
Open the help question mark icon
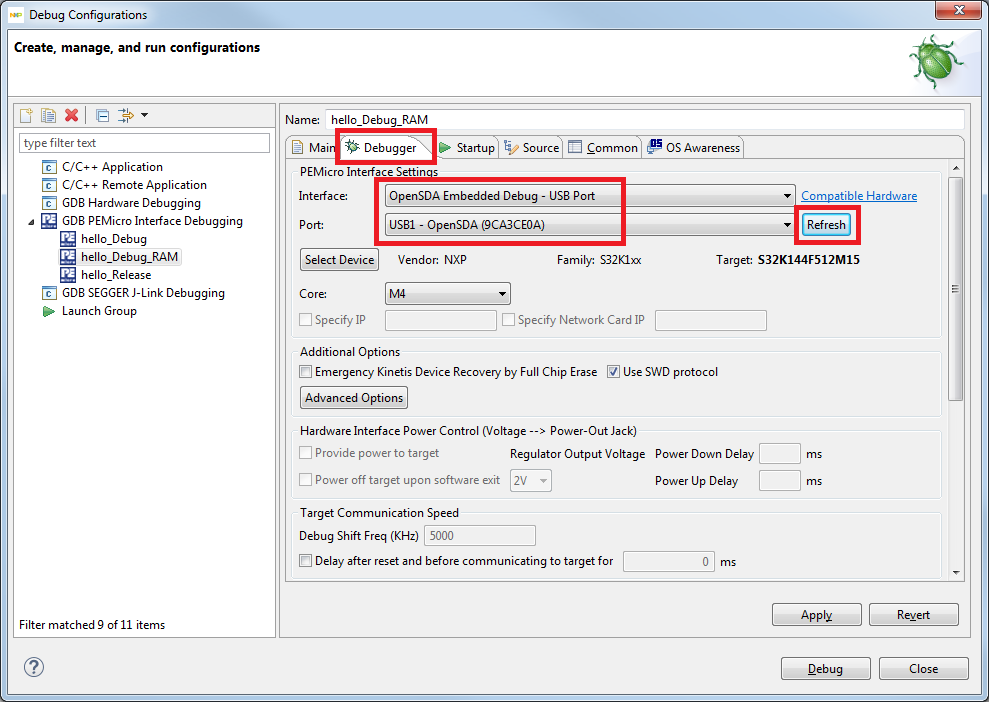pos(34,668)
